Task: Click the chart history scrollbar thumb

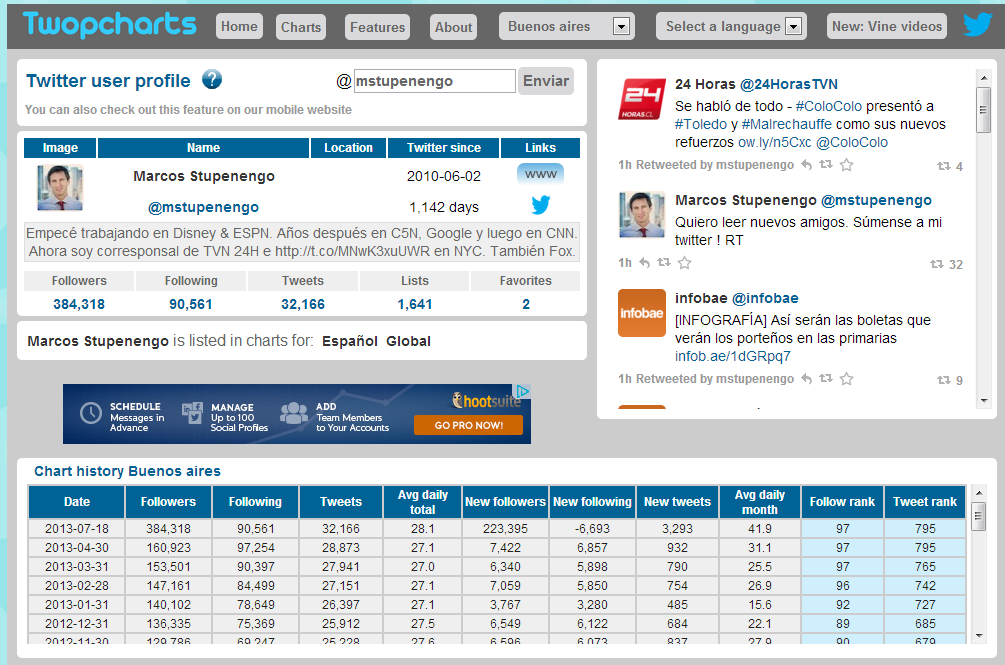Action: click(978, 516)
